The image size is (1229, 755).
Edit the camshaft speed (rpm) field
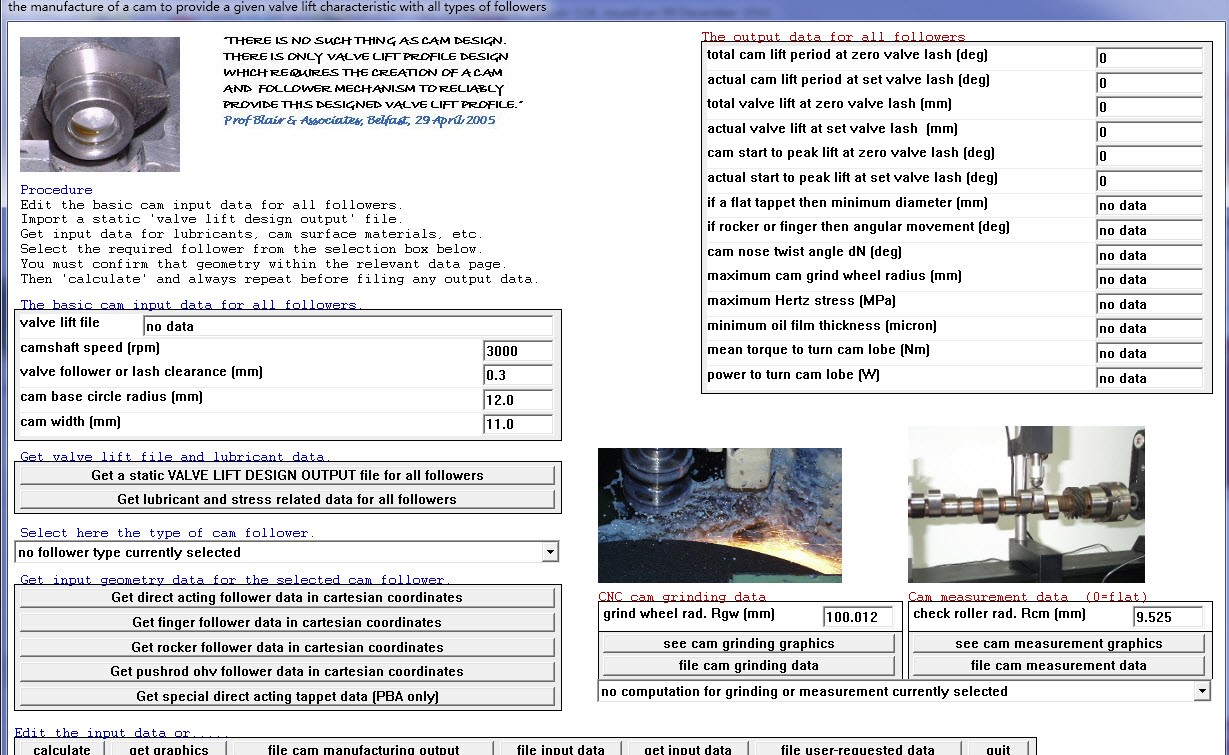click(518, 351)
